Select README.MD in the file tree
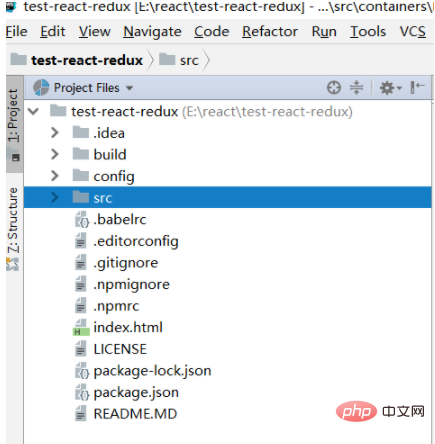This screenshot has width=435, height=444. pyautogui.click(x=135, y=414)
